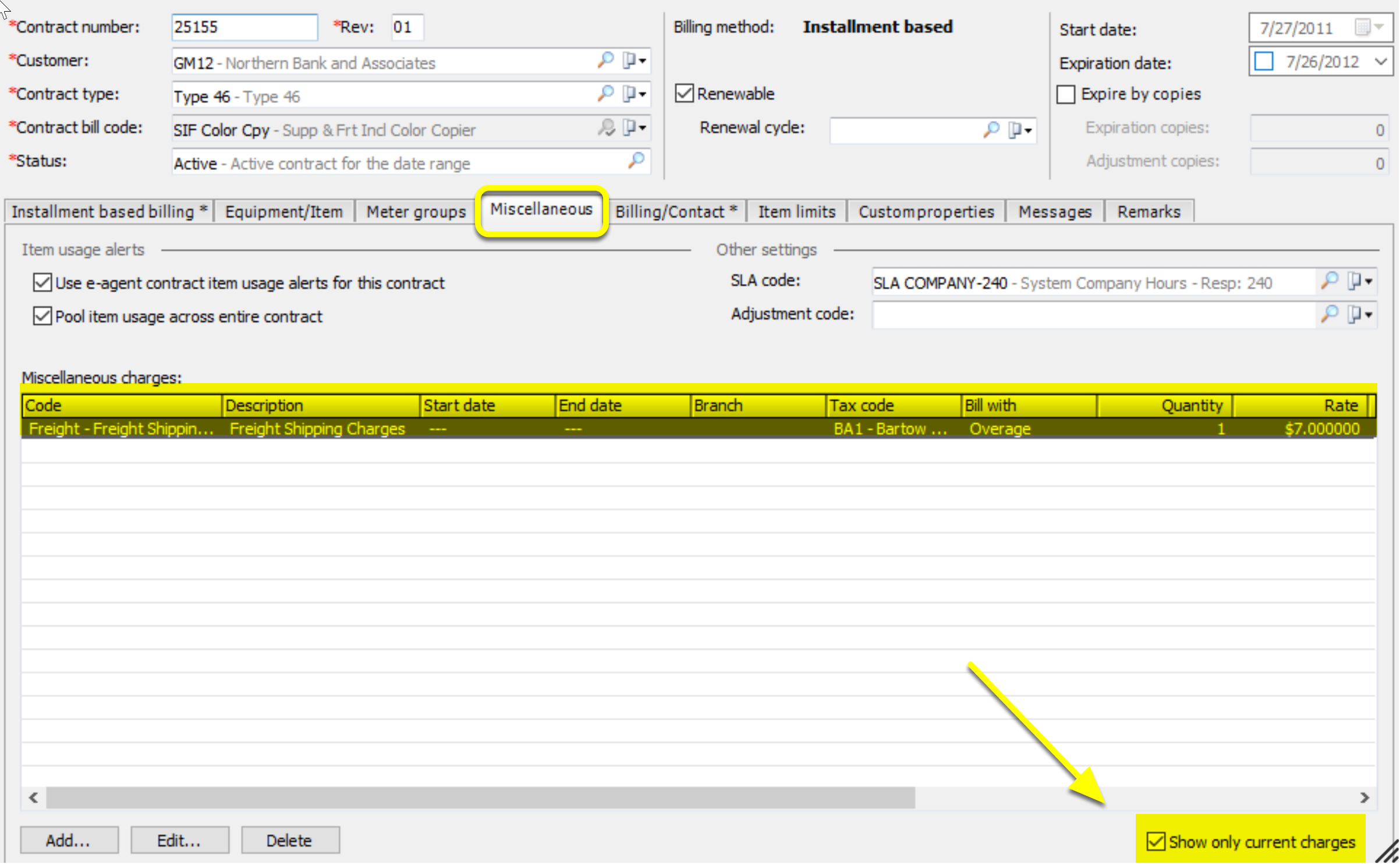
Task: Open the Customer field quick-menu dropdown arrow
Action: click(642, 61)
